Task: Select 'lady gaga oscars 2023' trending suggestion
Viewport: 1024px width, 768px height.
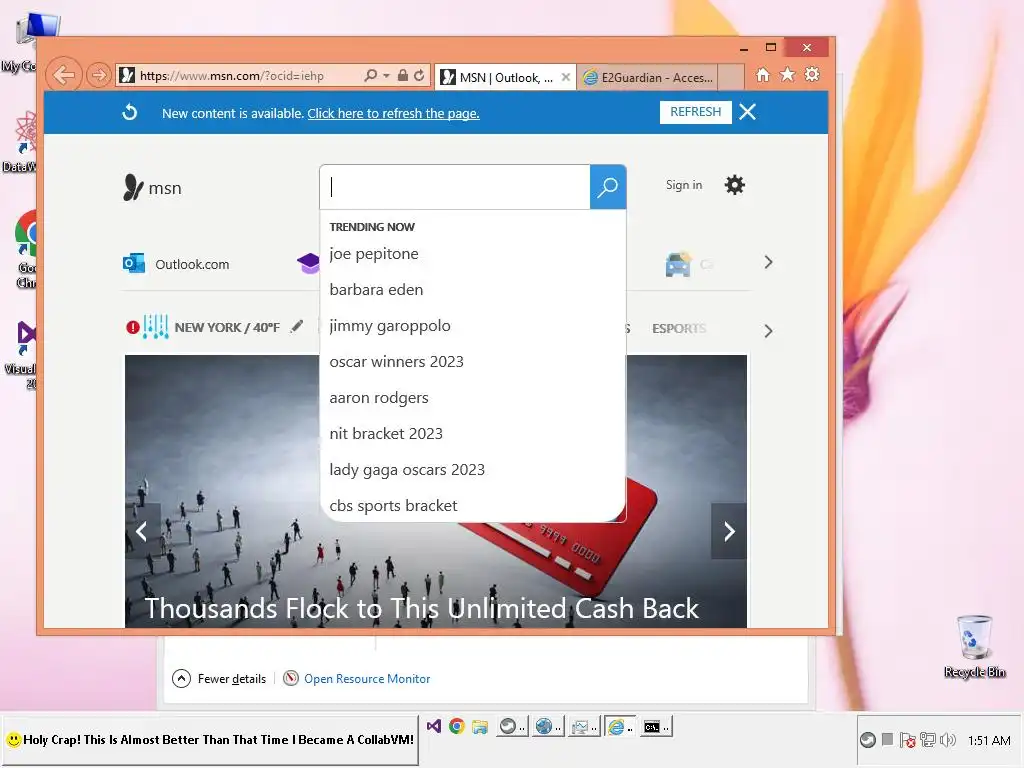Action: pos(407,470)
